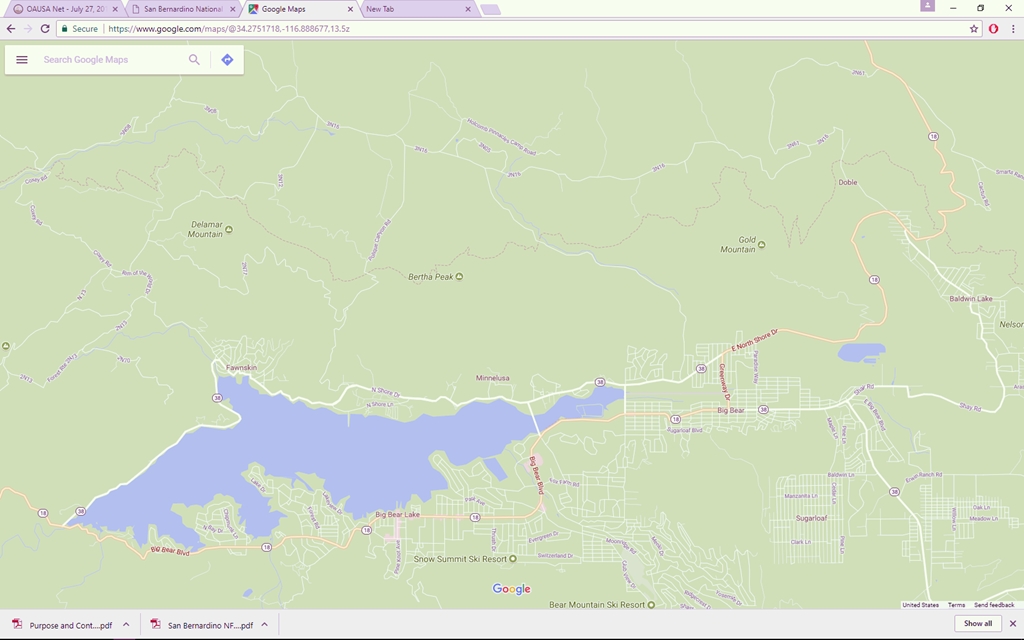Bookmark this page with the star icon

974,29
